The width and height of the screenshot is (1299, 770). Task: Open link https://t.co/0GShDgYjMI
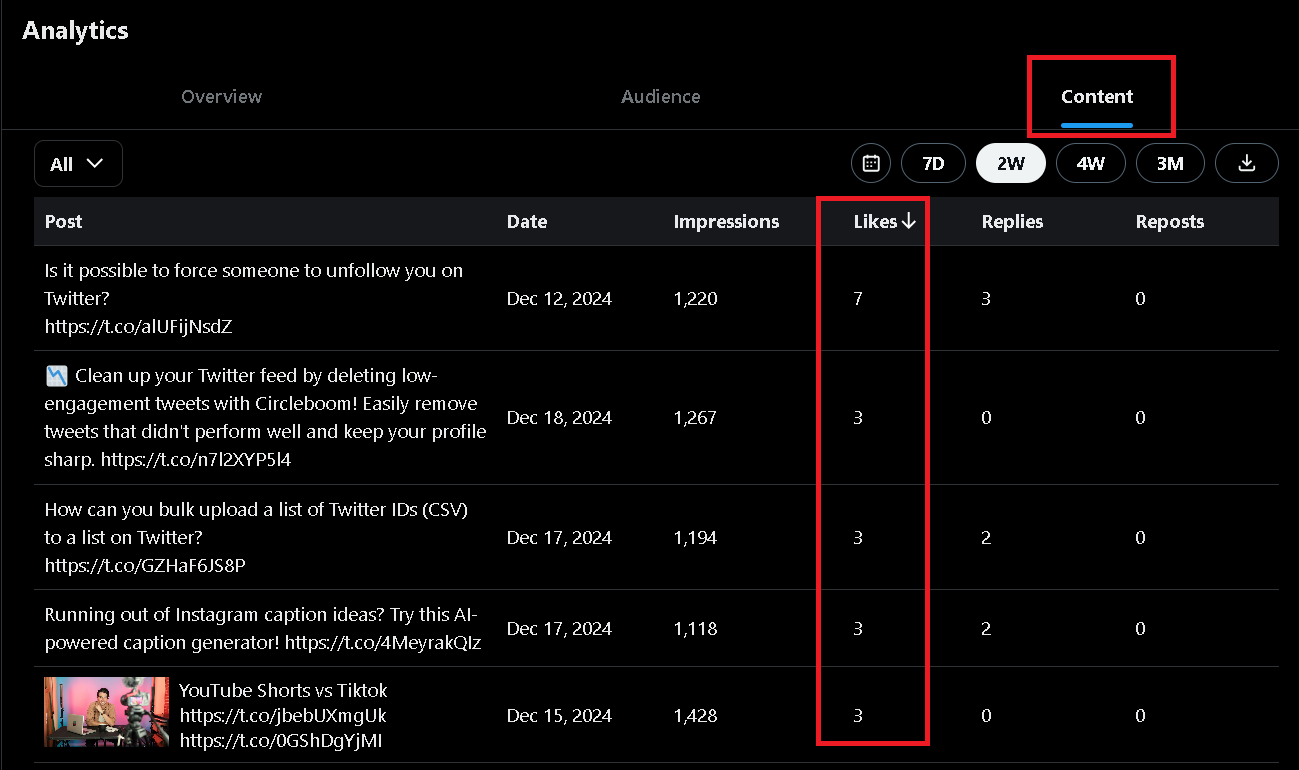[x=281, y=741]
